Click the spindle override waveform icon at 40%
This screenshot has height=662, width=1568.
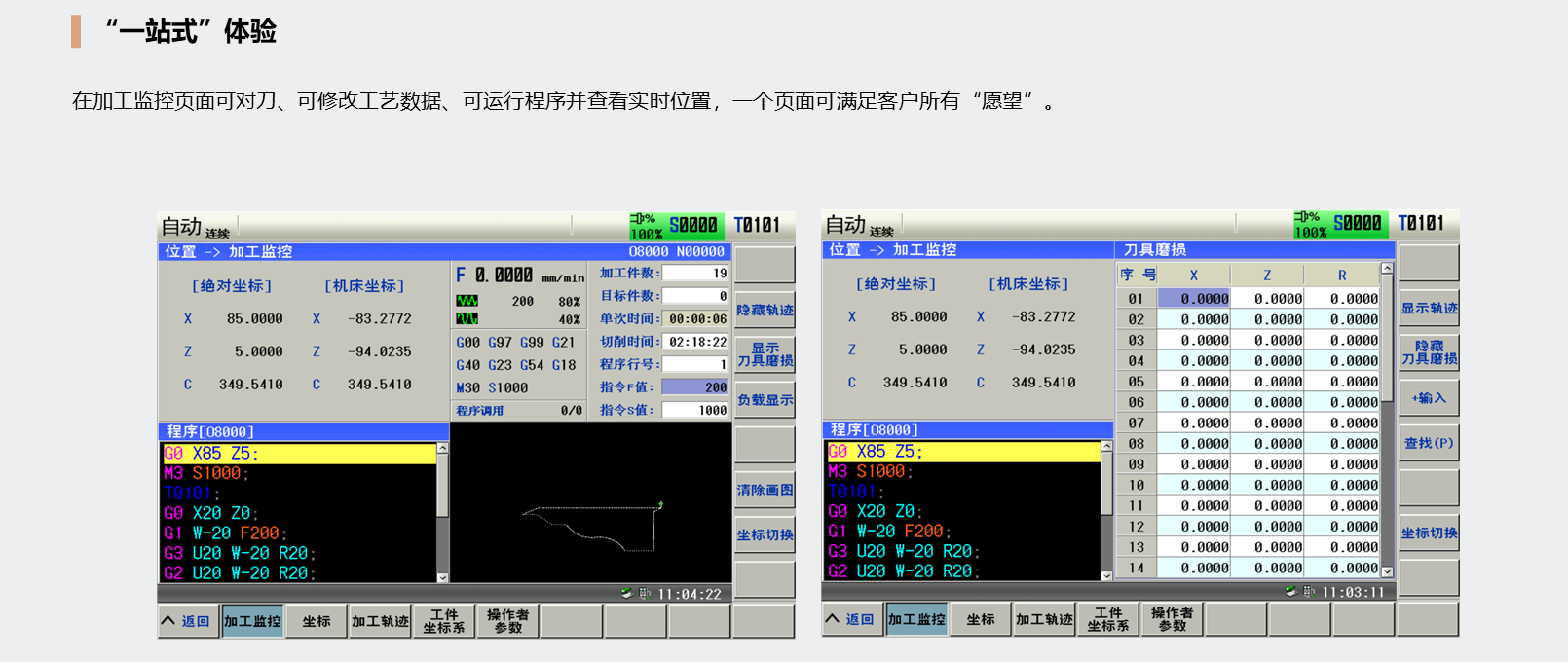(467, 318)
